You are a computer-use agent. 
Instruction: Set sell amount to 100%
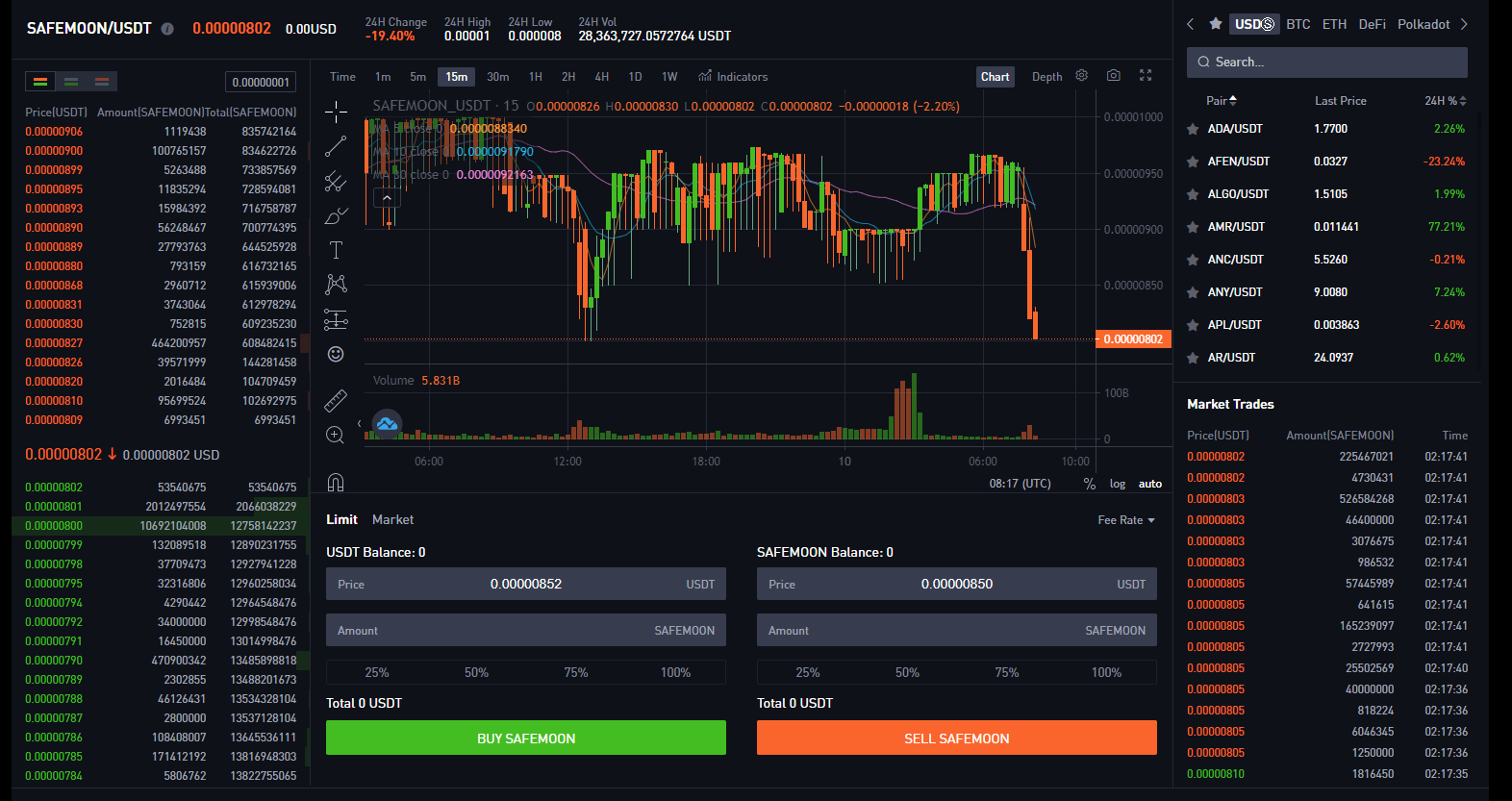1106,672
